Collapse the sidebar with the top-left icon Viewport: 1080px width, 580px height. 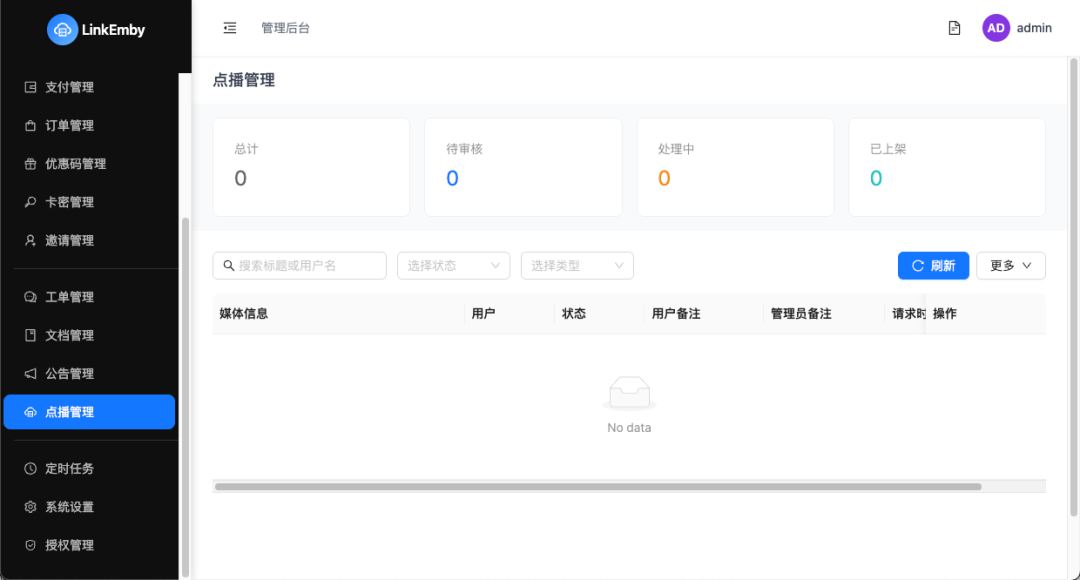(x=229, y=28)
